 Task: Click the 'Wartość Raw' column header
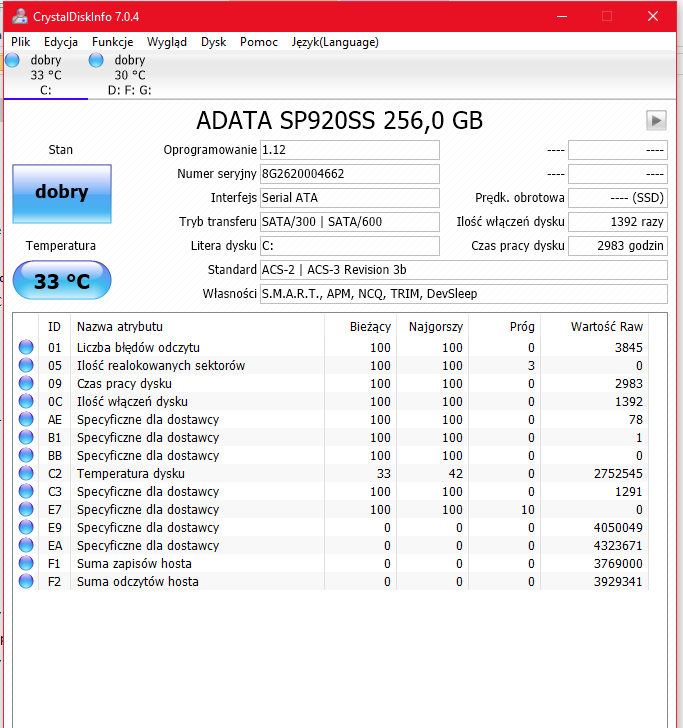click(x=595, y=327)
